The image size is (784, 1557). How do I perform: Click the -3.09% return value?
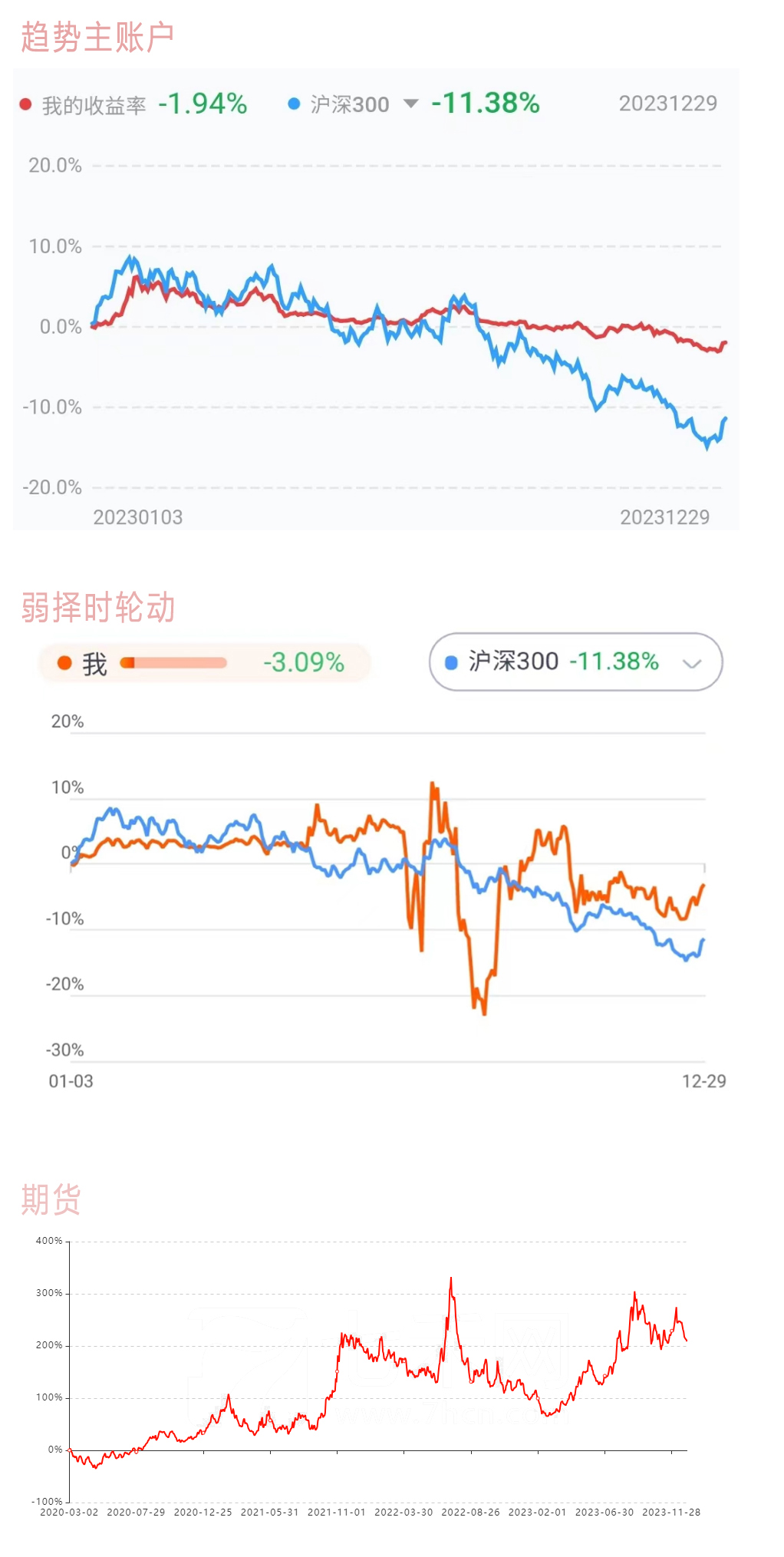click(x=304, y=662)
